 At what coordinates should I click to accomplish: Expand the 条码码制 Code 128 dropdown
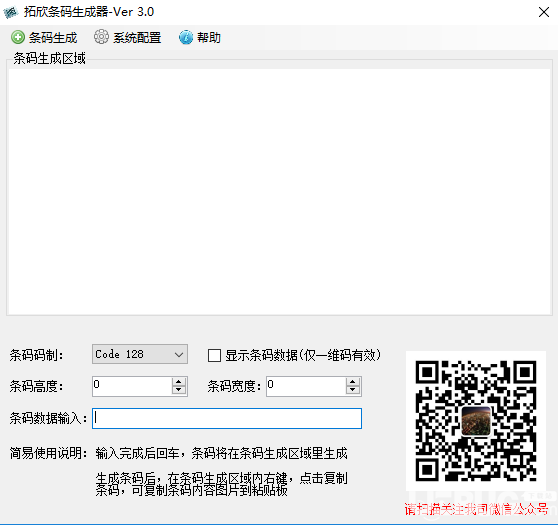coord(179,354)
